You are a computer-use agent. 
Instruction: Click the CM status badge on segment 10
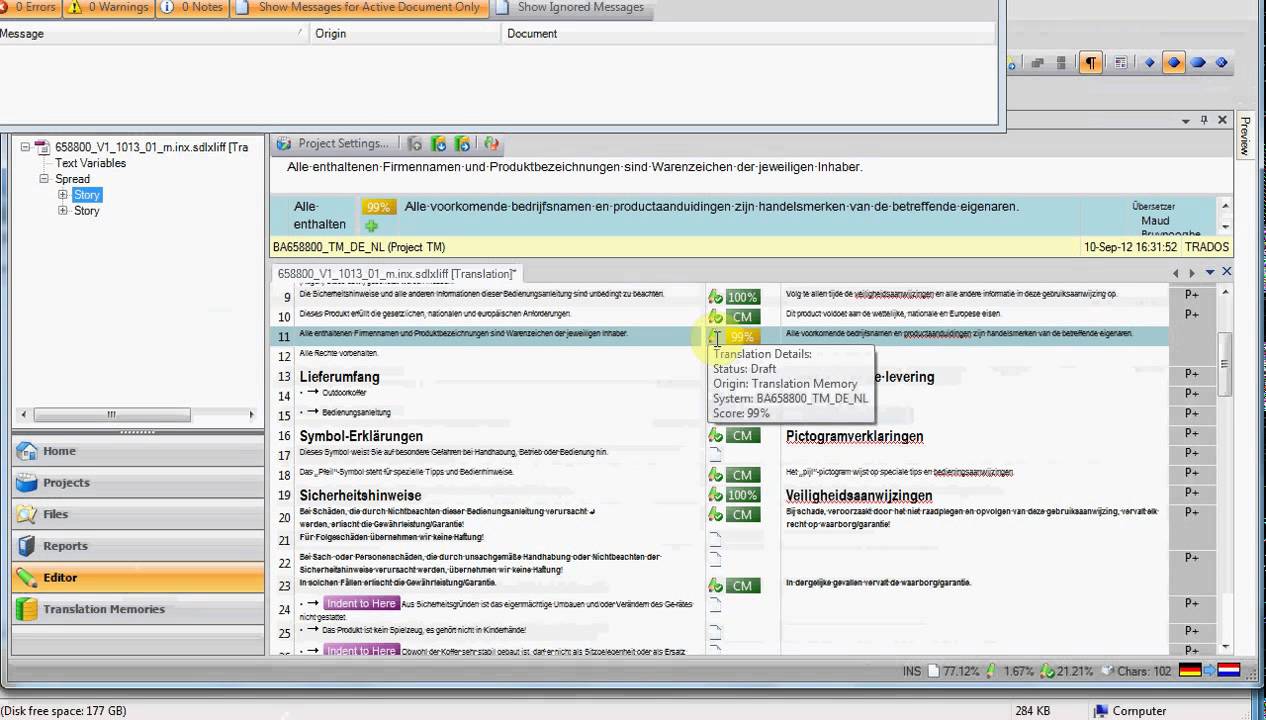742,317
